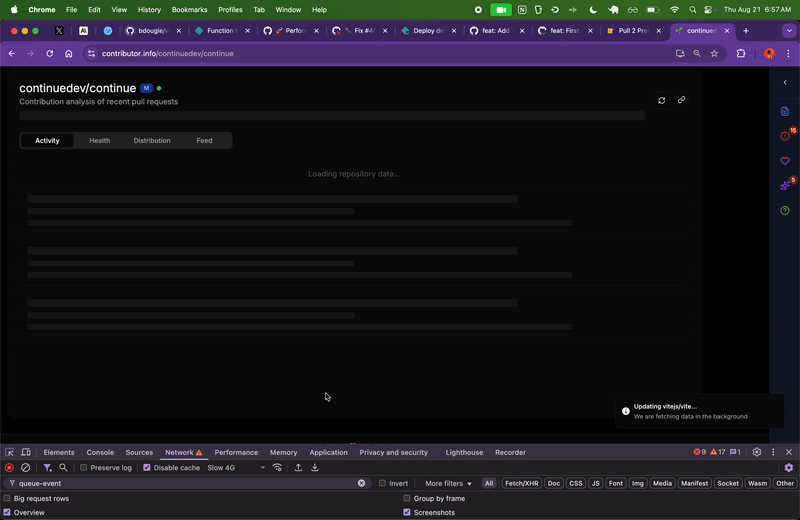Go back in Chrome history

[x=12, y=54]
